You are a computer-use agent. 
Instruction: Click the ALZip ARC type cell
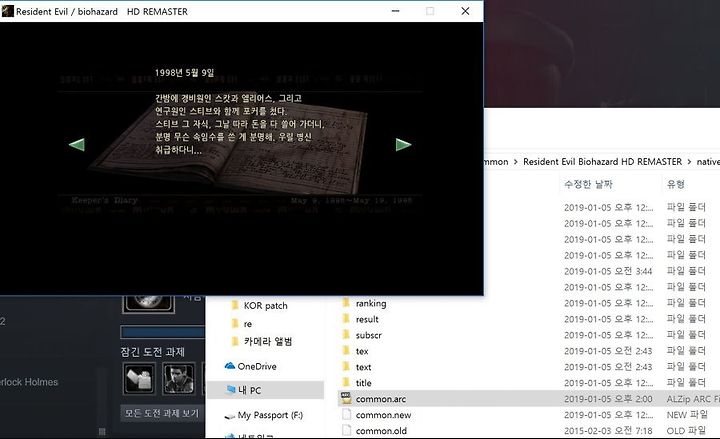coord(693,399)
